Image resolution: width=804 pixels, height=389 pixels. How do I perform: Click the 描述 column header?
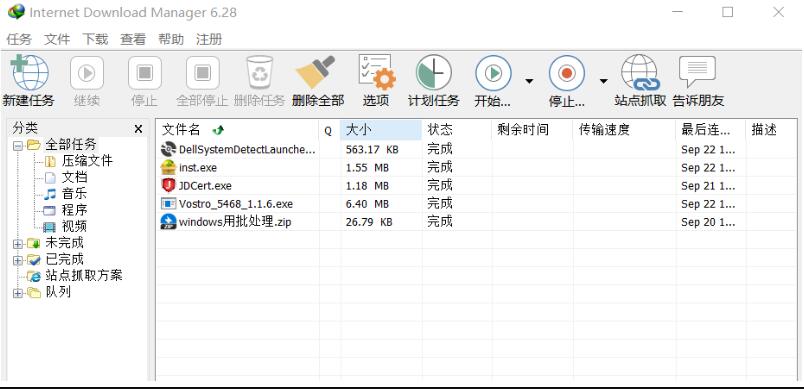coord(771,130)
